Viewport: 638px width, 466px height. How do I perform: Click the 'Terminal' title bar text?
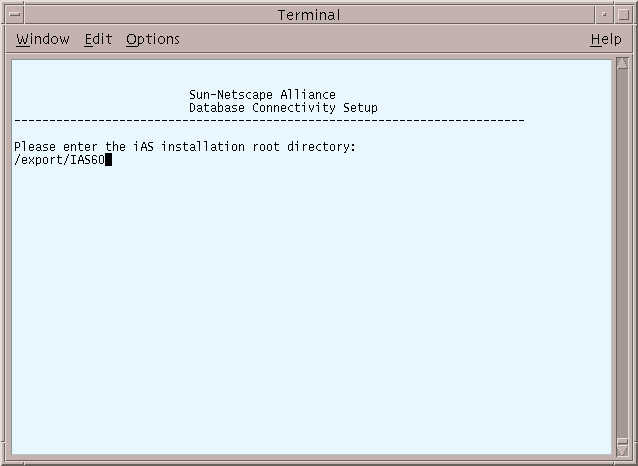point(309,15)
